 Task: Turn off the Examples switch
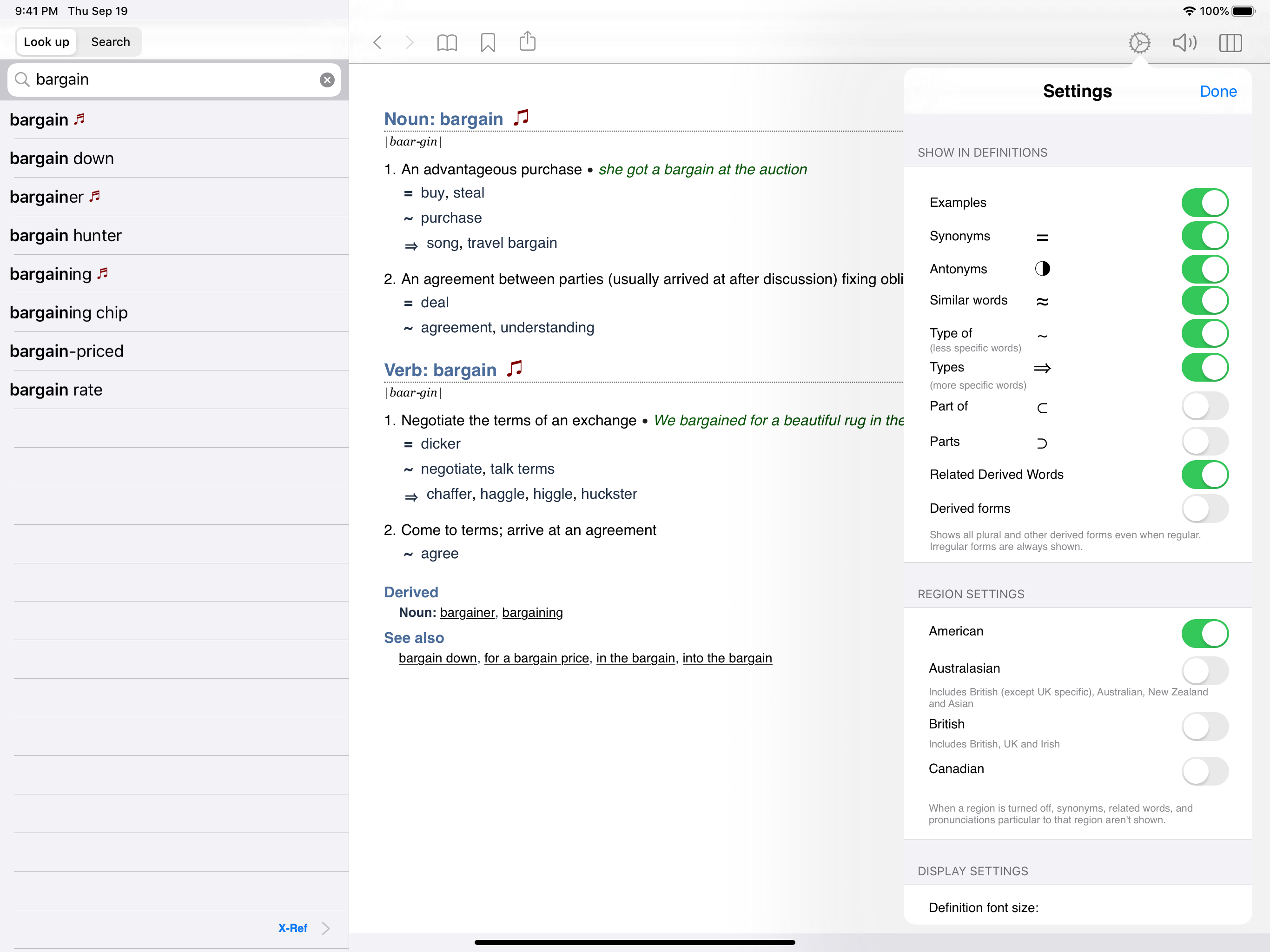(1204, 203)
